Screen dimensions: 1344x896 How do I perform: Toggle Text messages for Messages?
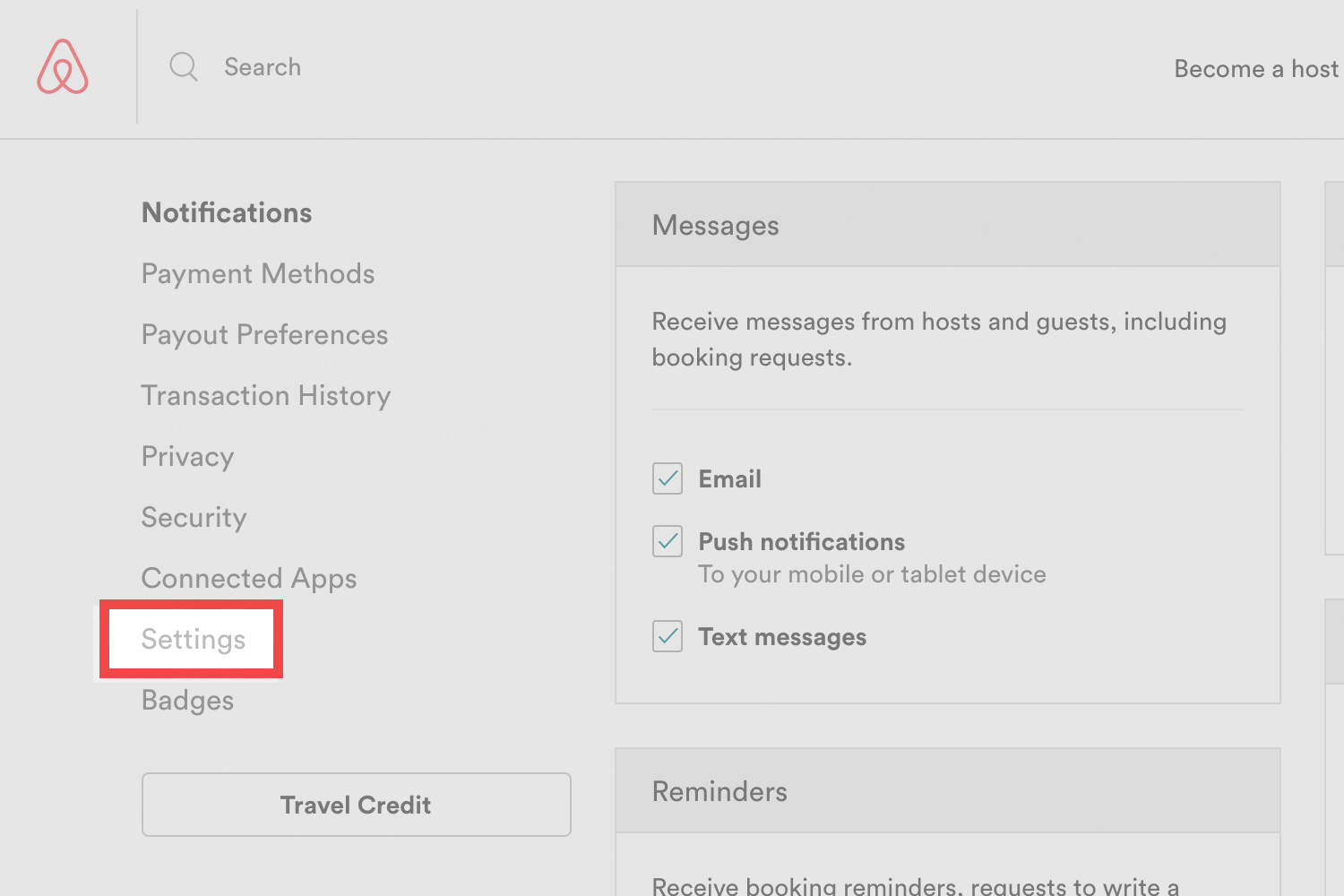tap(667, 636)
